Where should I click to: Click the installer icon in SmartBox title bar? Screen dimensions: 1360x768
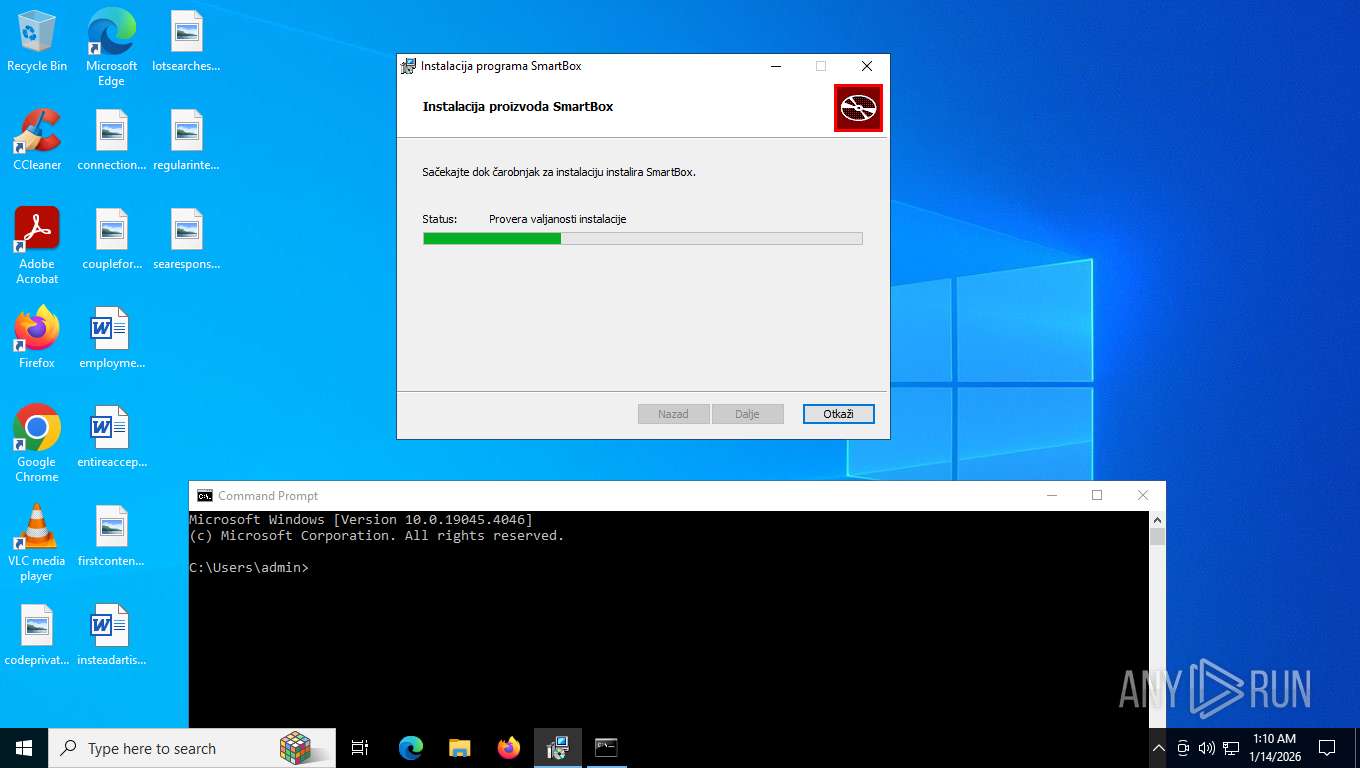click(x=408, y=66)
